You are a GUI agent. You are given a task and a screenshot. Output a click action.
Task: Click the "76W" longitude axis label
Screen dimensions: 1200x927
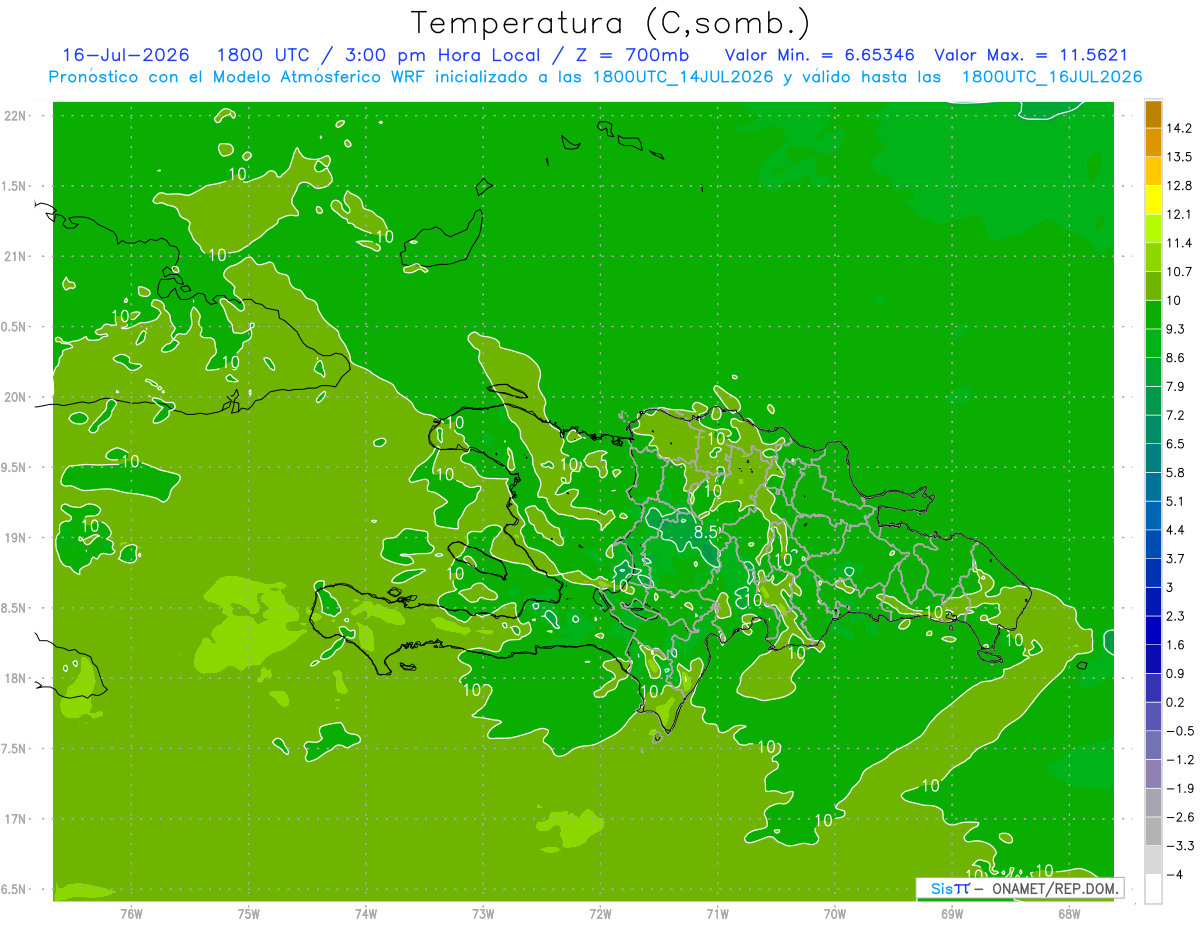coord(131,913)
